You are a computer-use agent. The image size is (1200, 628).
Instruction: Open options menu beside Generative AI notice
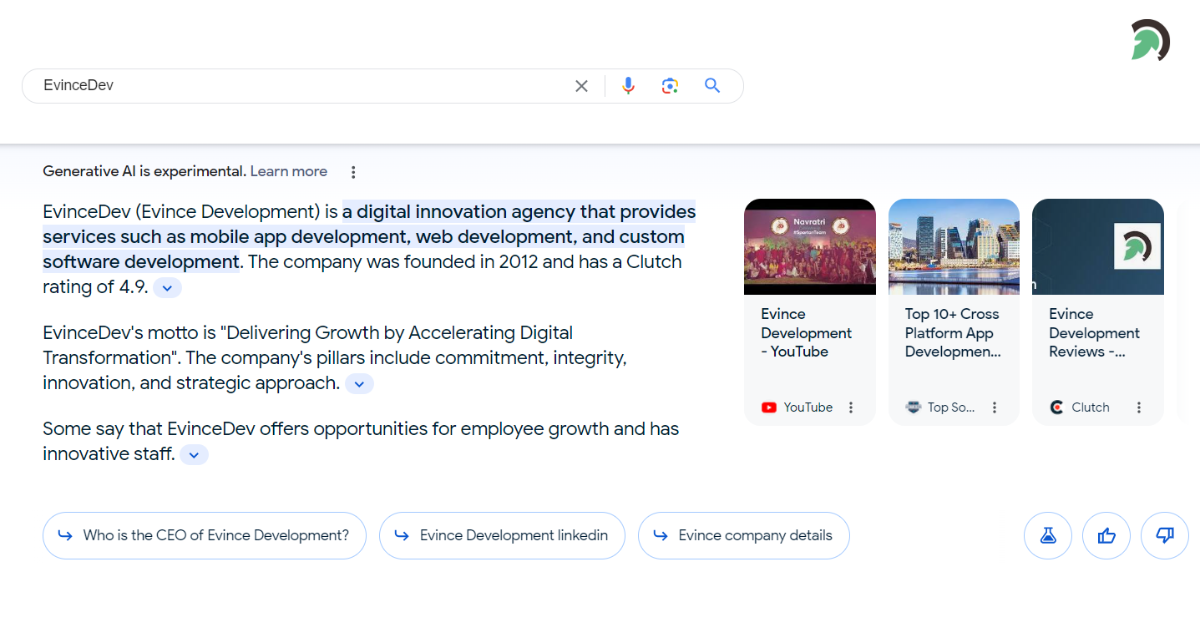[353, 172]
